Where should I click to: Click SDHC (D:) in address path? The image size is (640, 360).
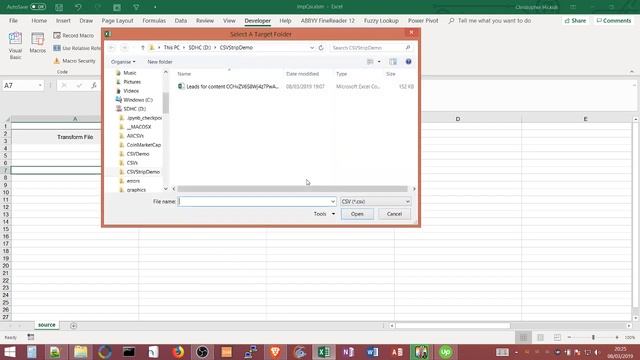click(x=199, y=48)
